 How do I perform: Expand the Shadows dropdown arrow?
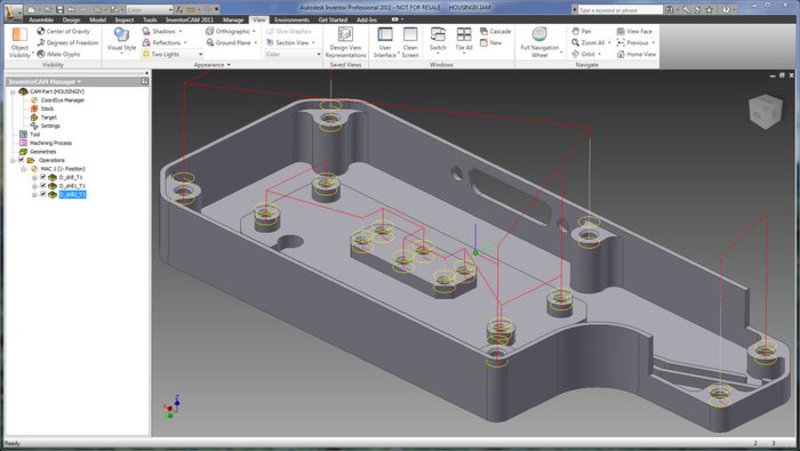coord(180,31)
